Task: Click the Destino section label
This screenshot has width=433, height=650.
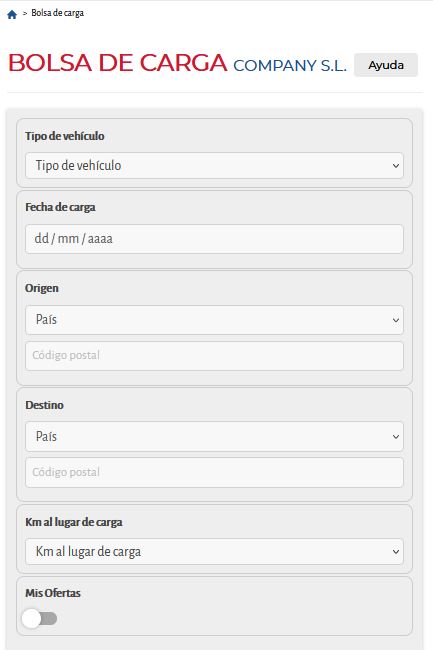Action: 44,405
